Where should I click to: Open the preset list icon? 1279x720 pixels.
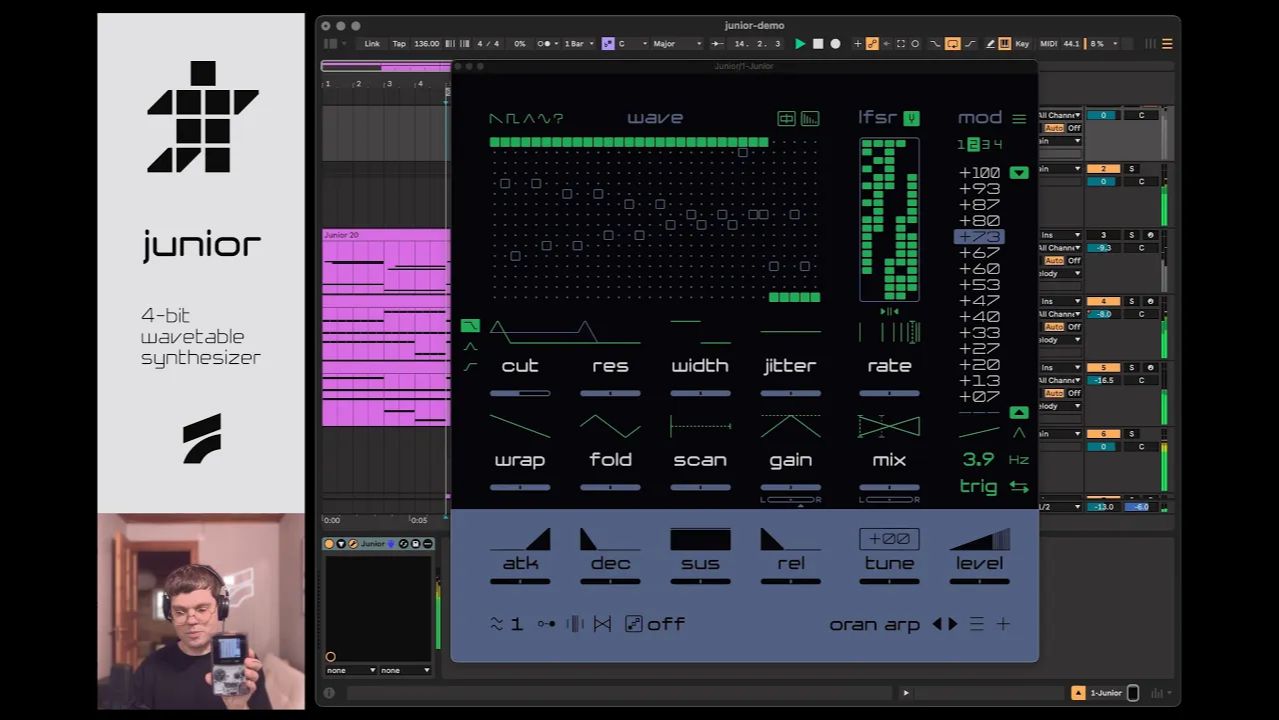[977, 624]
